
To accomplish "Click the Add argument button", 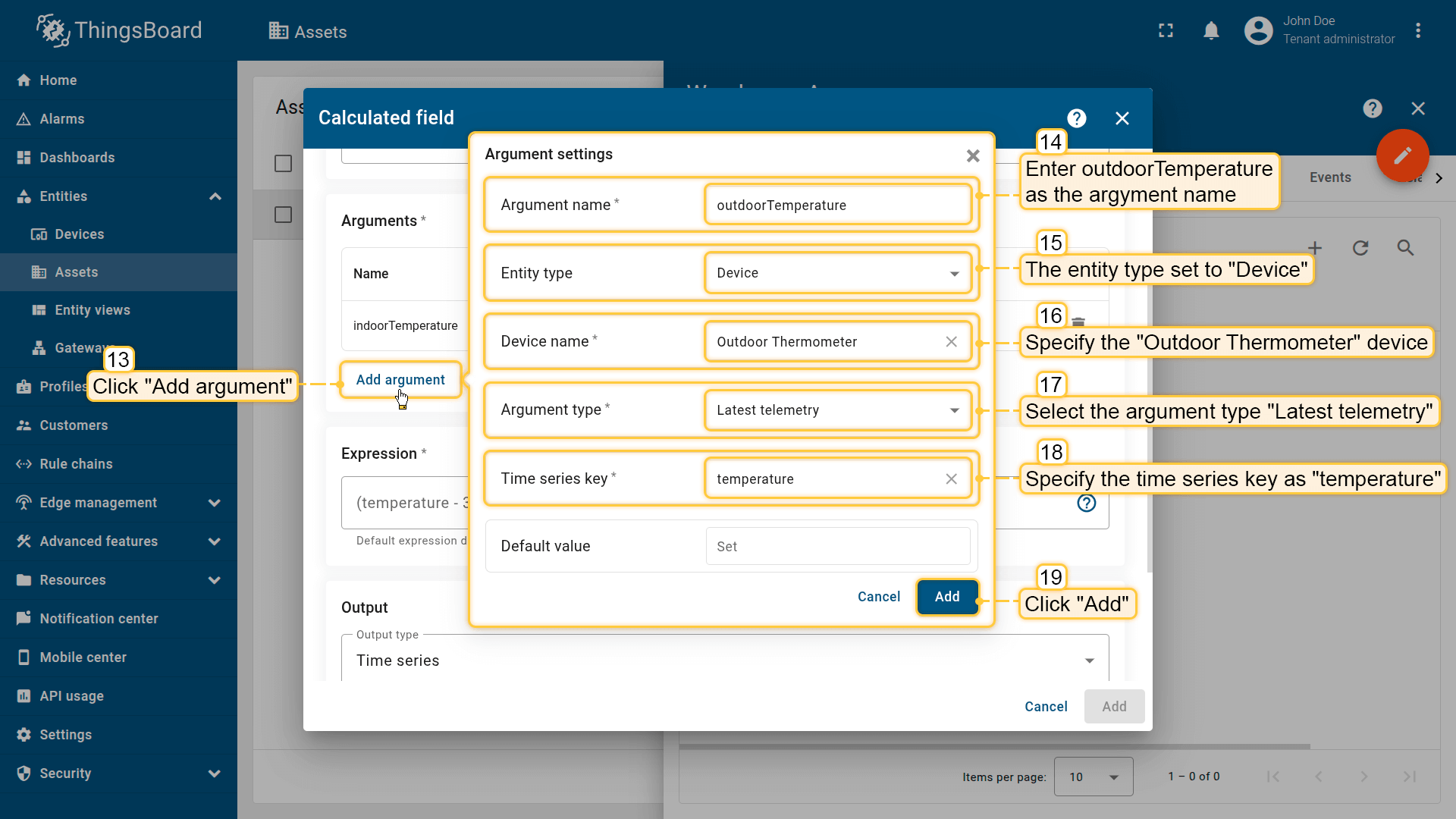I will click(400, 380).
